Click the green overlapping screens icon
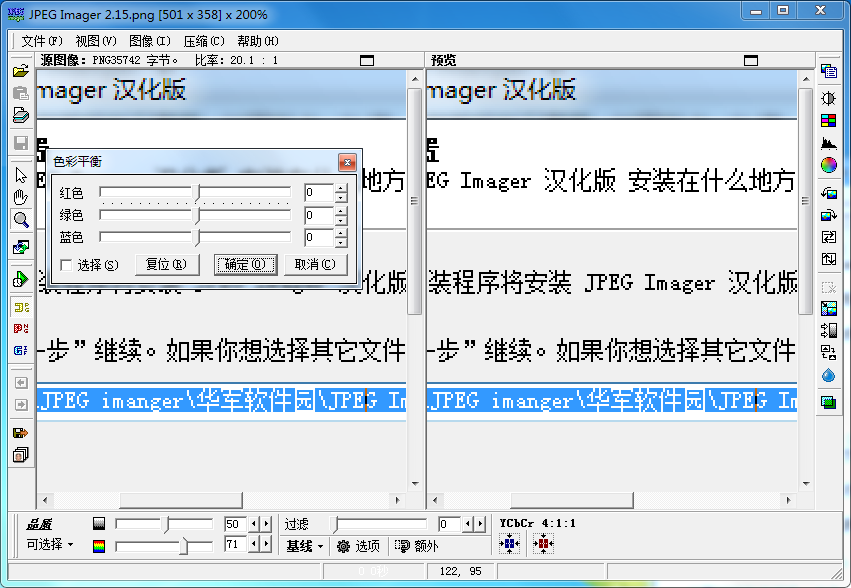The width and height of the screenshot is (851, 588). click(829, 402)
